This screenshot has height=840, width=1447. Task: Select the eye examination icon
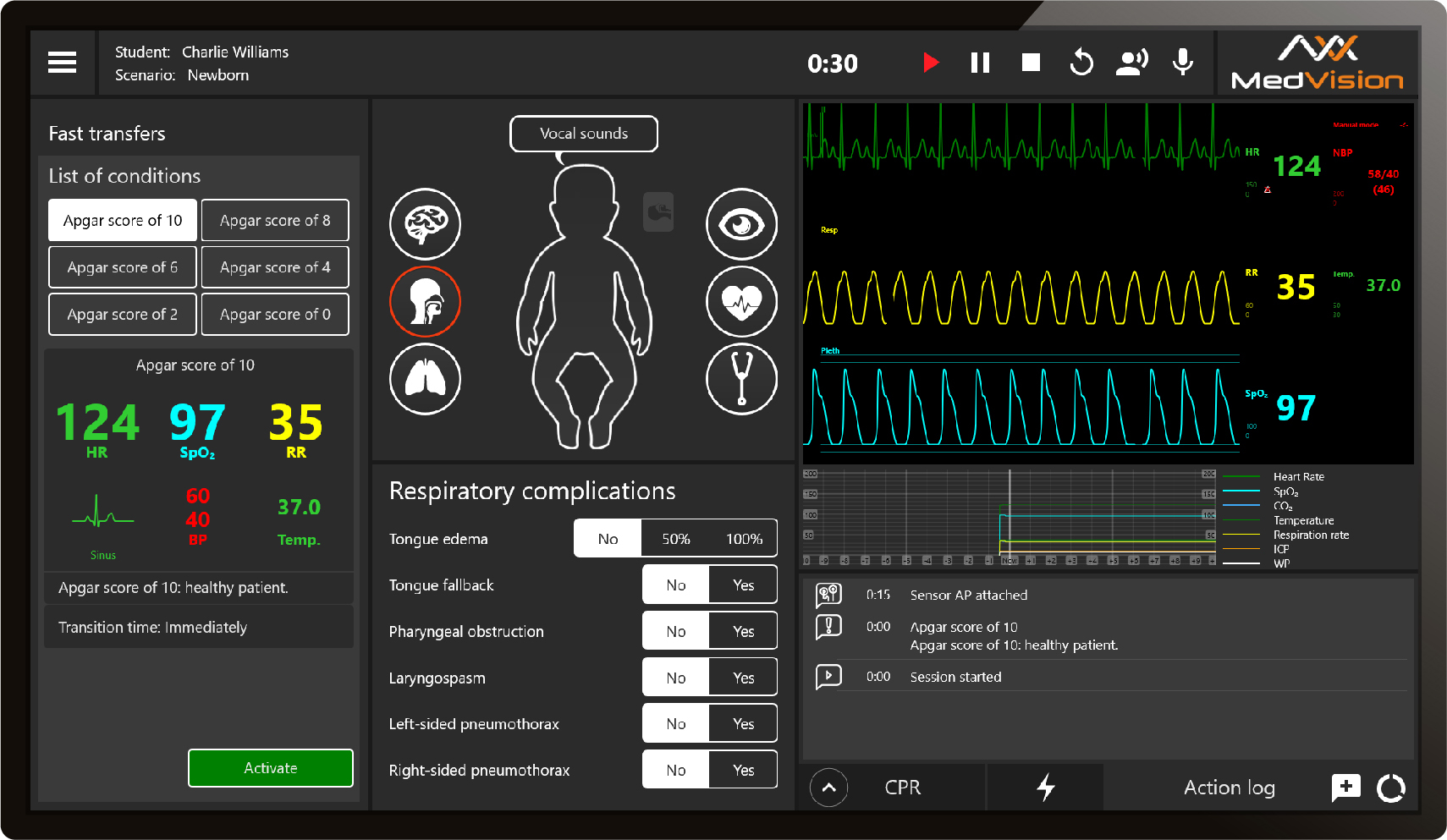(x=741, y=224)
